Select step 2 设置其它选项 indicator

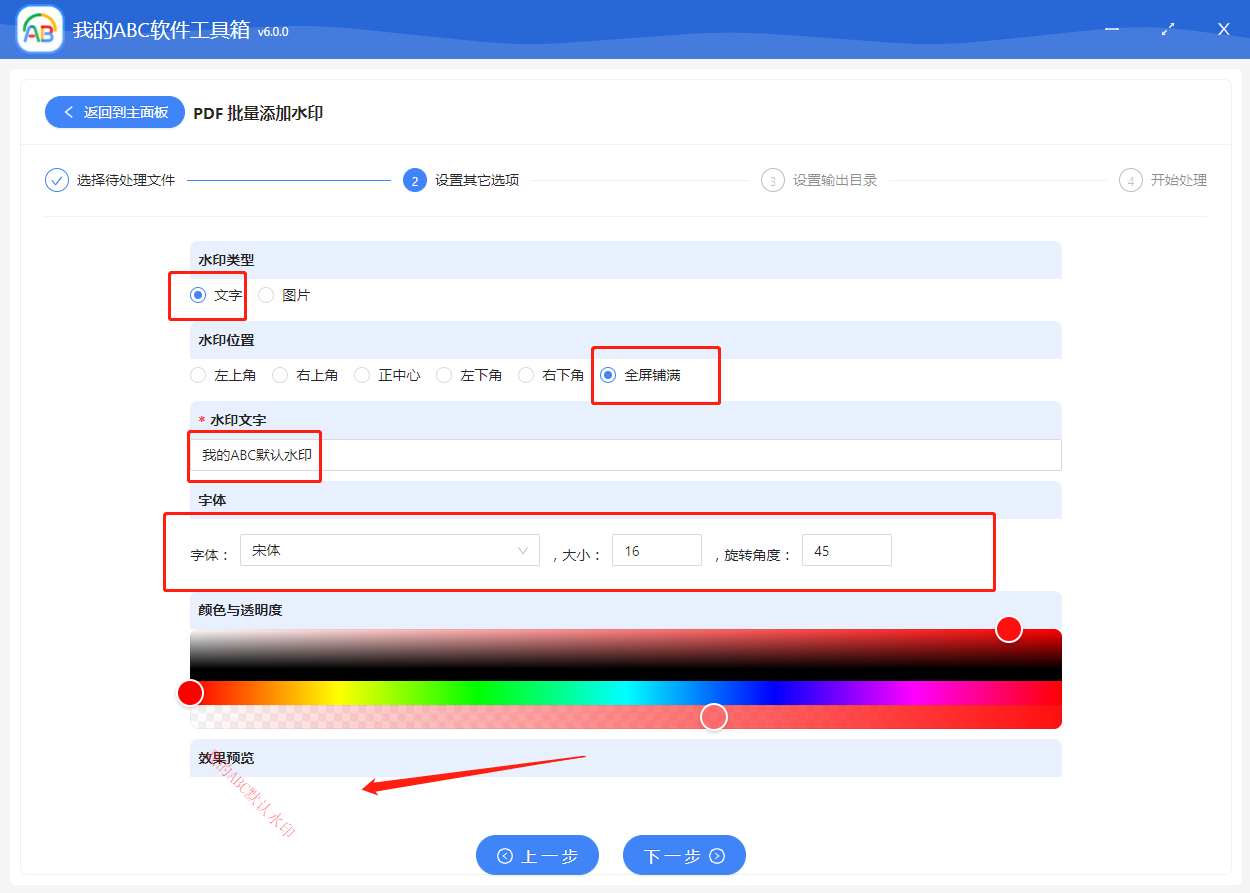tap(415, 180)
